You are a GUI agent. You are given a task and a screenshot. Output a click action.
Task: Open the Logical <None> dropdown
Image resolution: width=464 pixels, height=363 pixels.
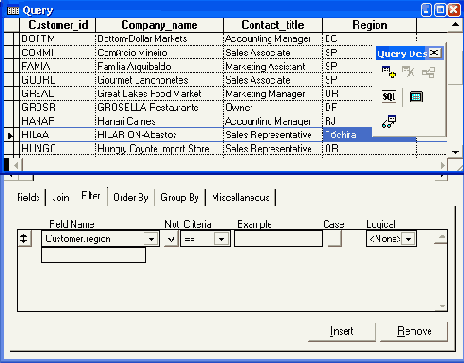click(x=408, y=239)
